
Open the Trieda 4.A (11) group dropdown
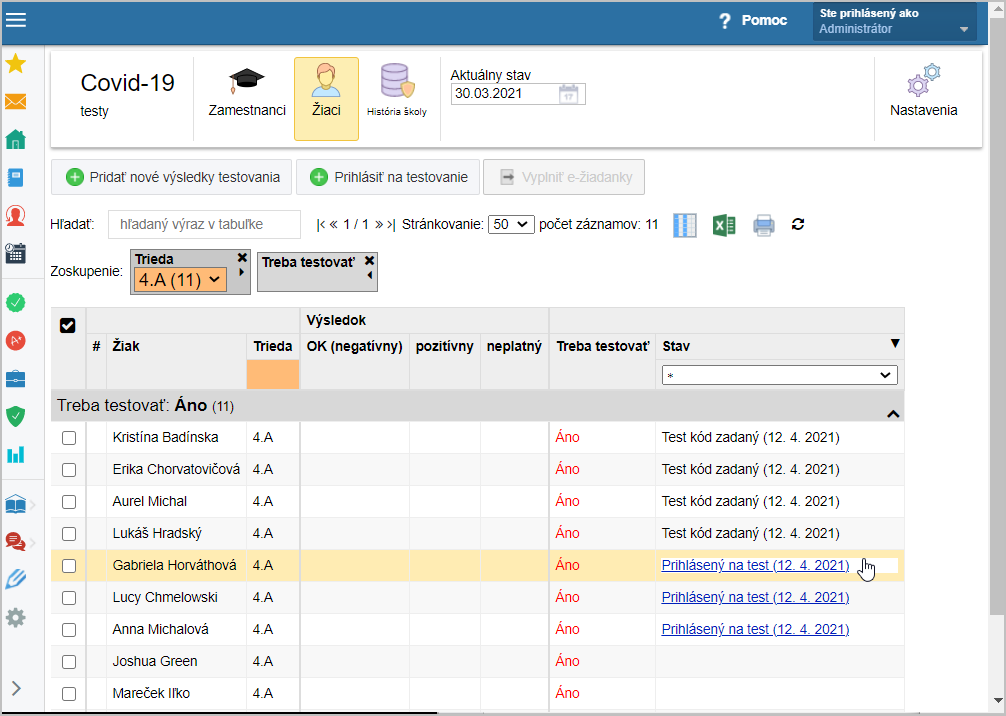pos(180,280)
